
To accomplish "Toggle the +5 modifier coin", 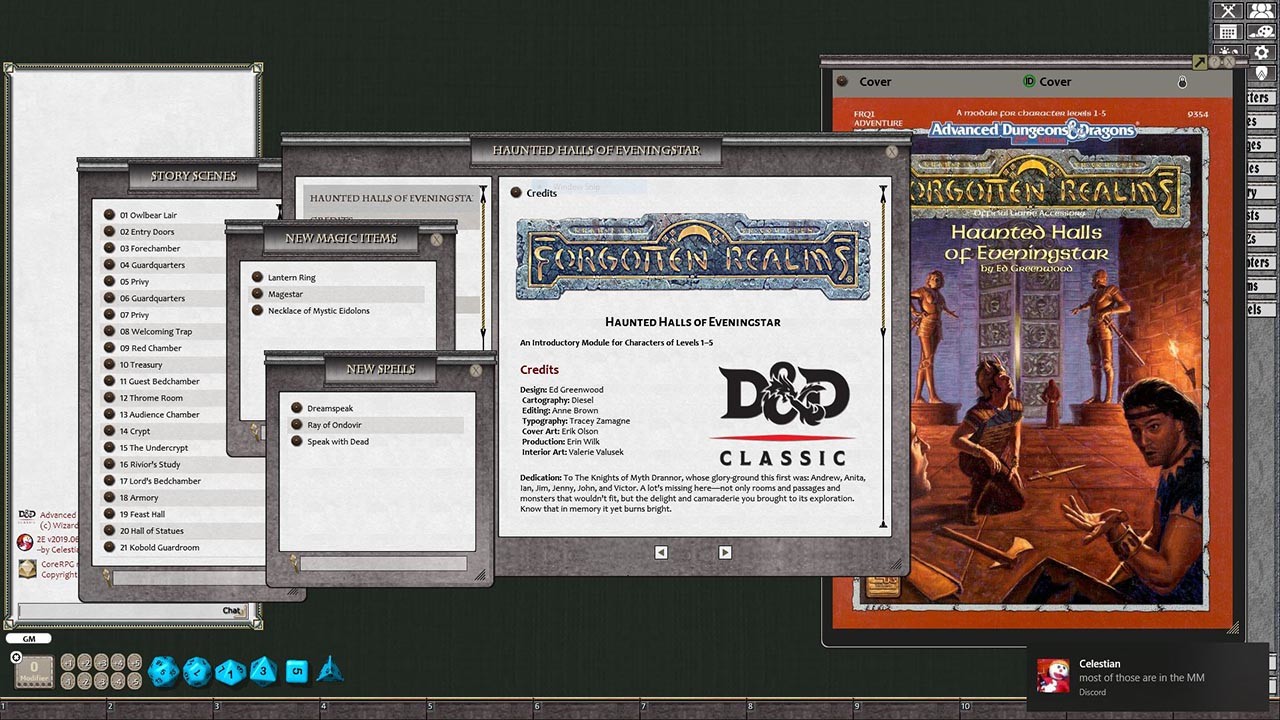I will pos(136,662).
